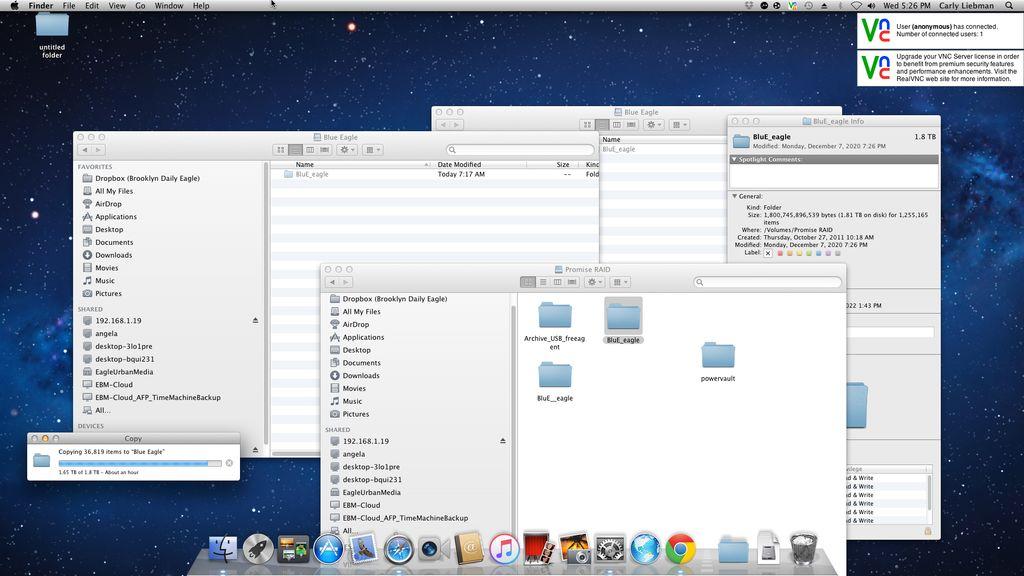
Task: Switch Promise RAID window to column view
Action: coord(557,282)
